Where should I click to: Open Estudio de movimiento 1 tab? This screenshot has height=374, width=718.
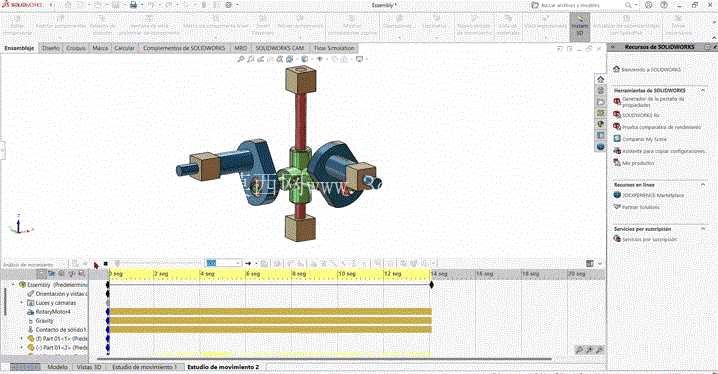145,367
